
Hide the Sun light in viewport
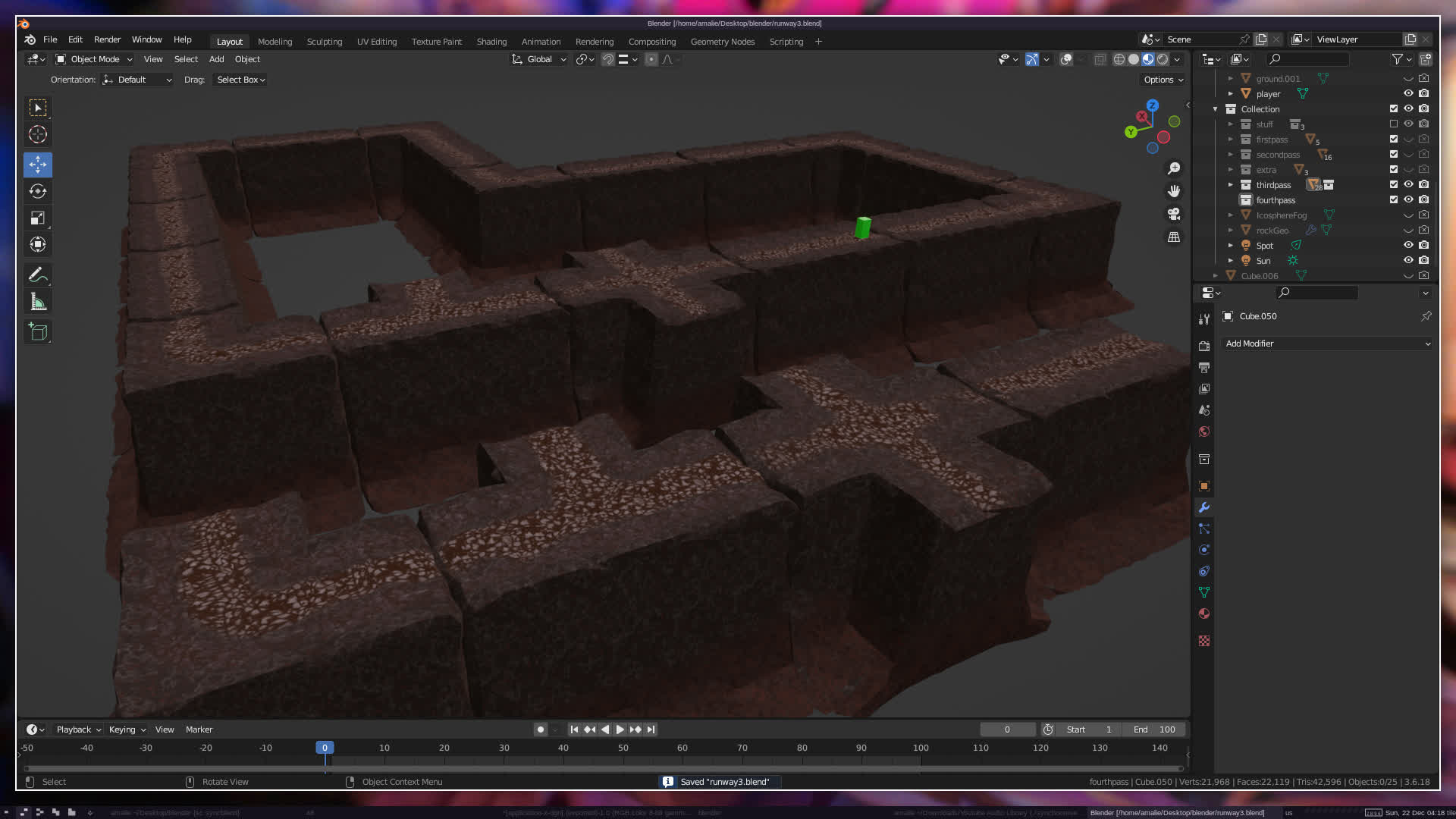tap(1408, 260)
